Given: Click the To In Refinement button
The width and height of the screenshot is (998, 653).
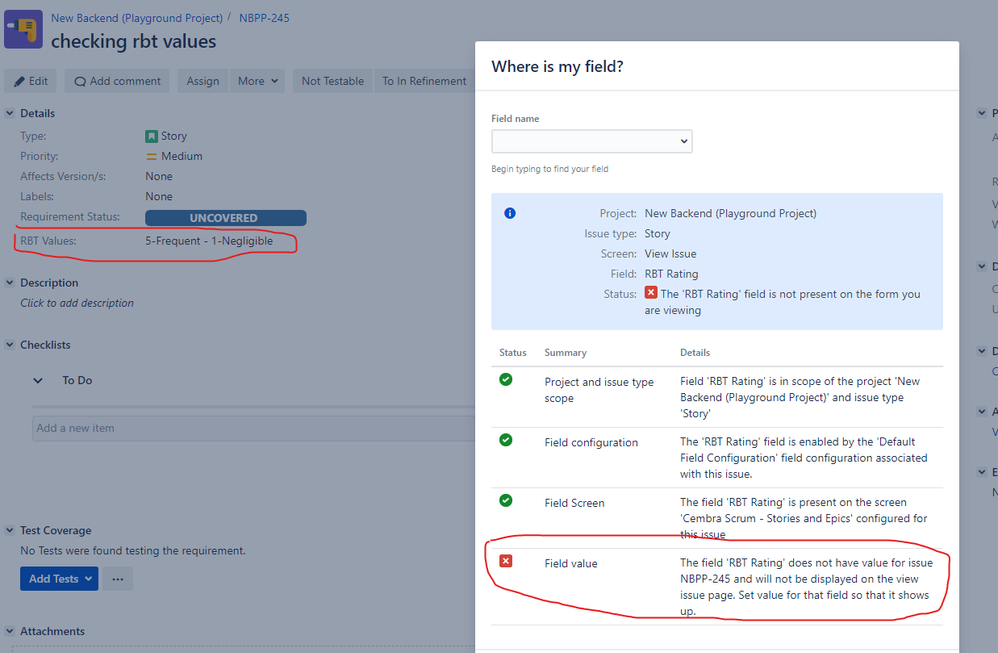Looking at the screenshot, I should click(x=425, y=81).
